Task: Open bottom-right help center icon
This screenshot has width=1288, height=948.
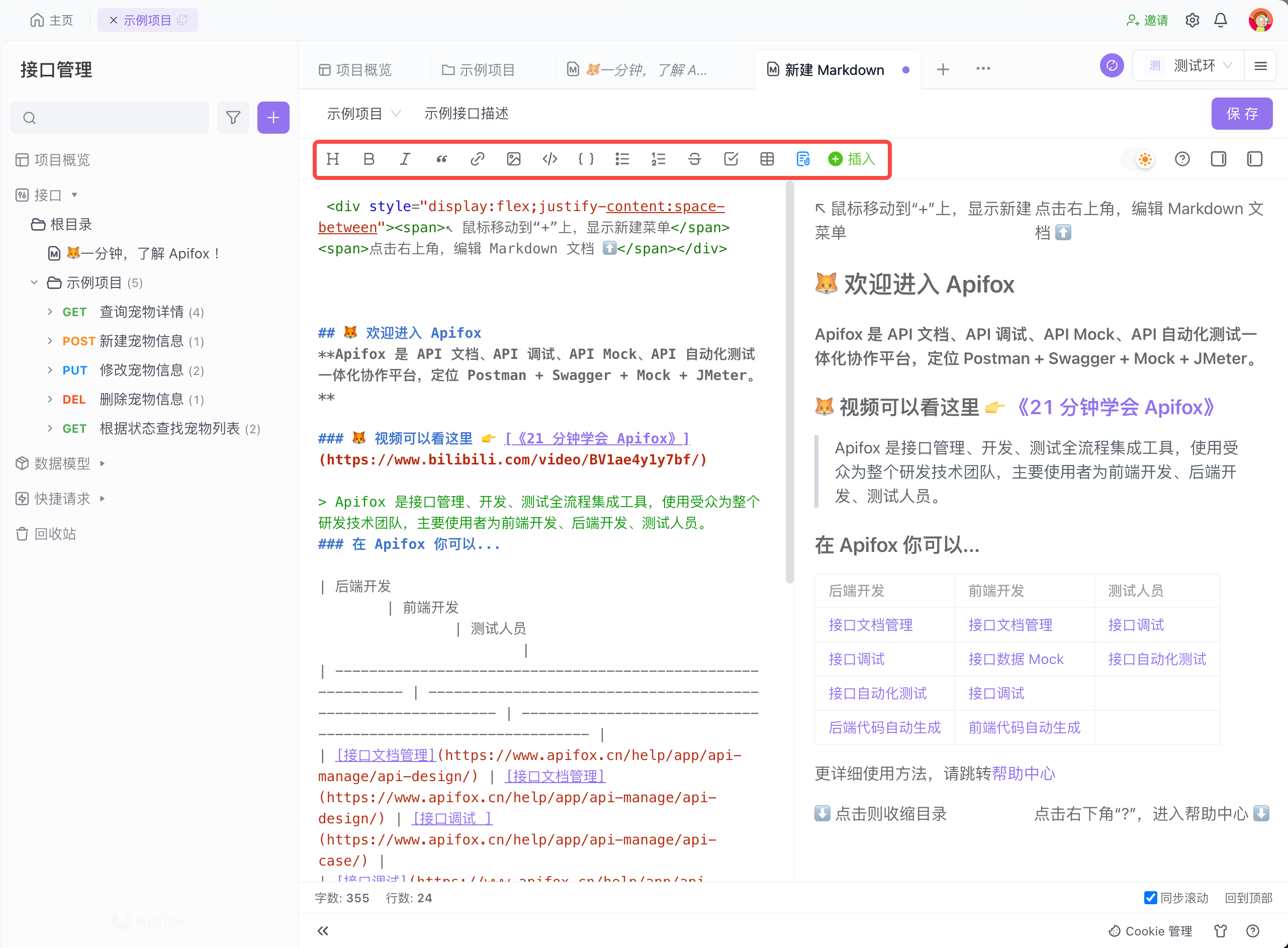Action: pos(1253,931)
